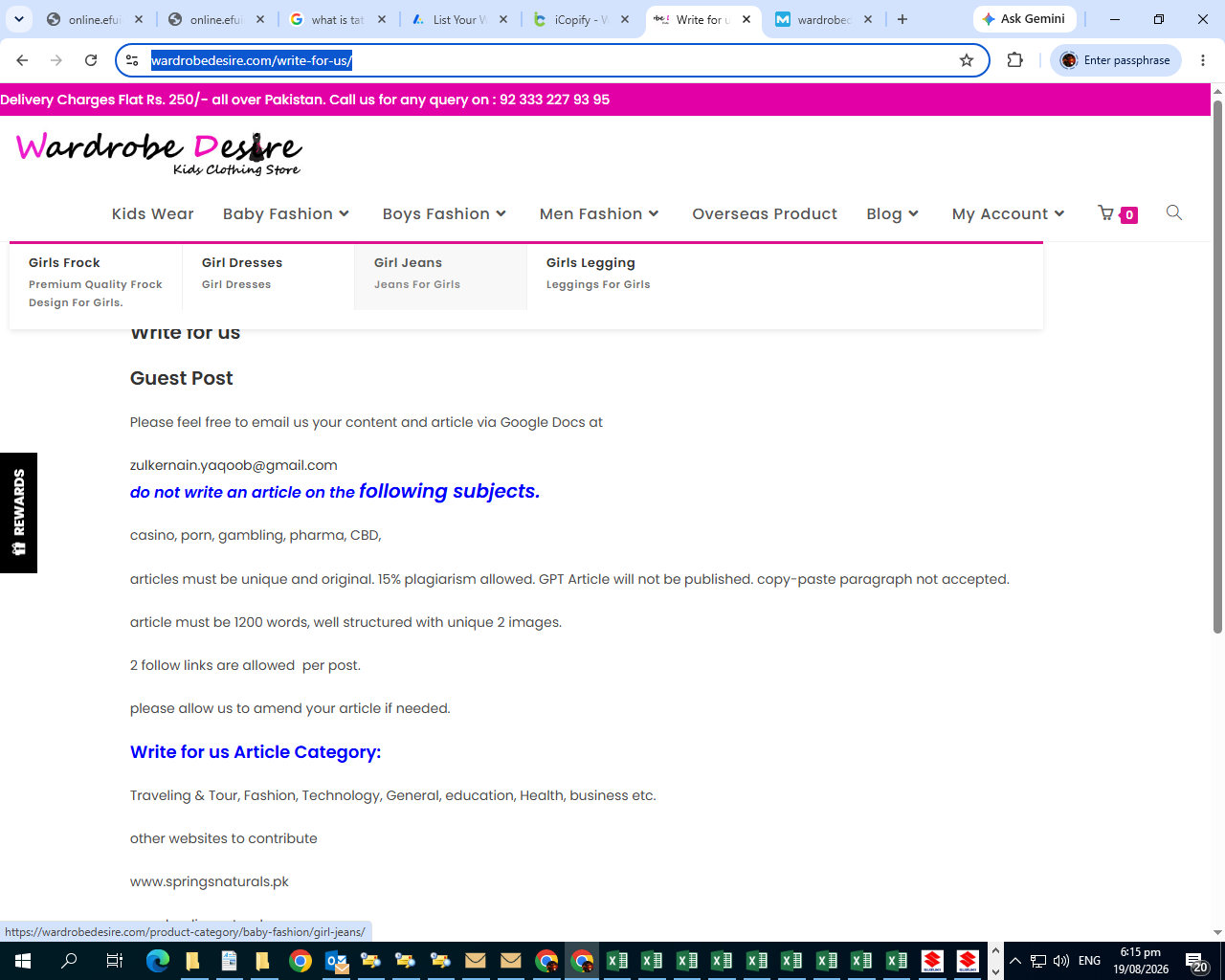Select Girl Jeans from the submenu
Viewport: 1225px width, 980px height.
pos(409,262)
